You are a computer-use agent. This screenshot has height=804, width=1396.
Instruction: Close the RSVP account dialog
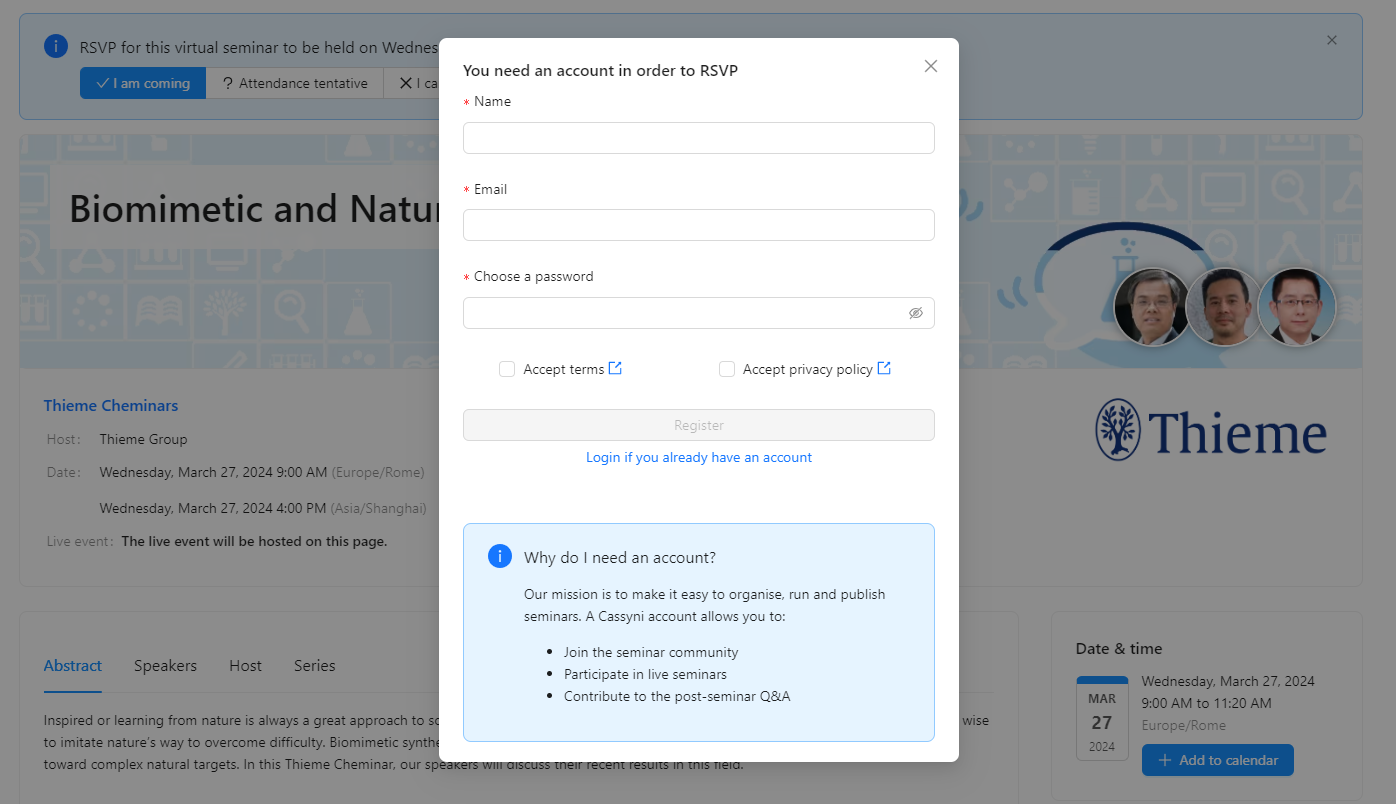pyautogui.click(x=931, y=66)
